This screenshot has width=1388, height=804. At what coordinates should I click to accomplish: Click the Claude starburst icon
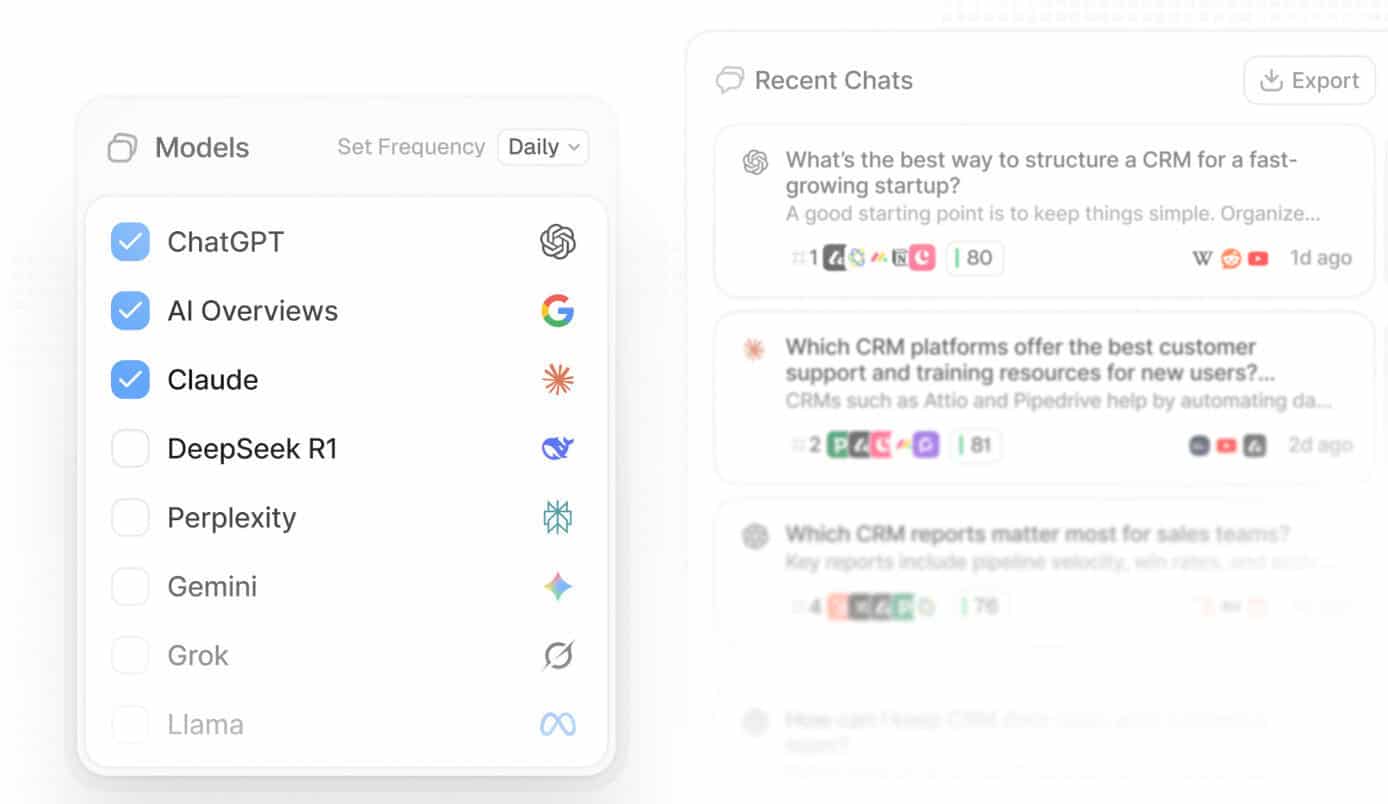coord(558,379)
